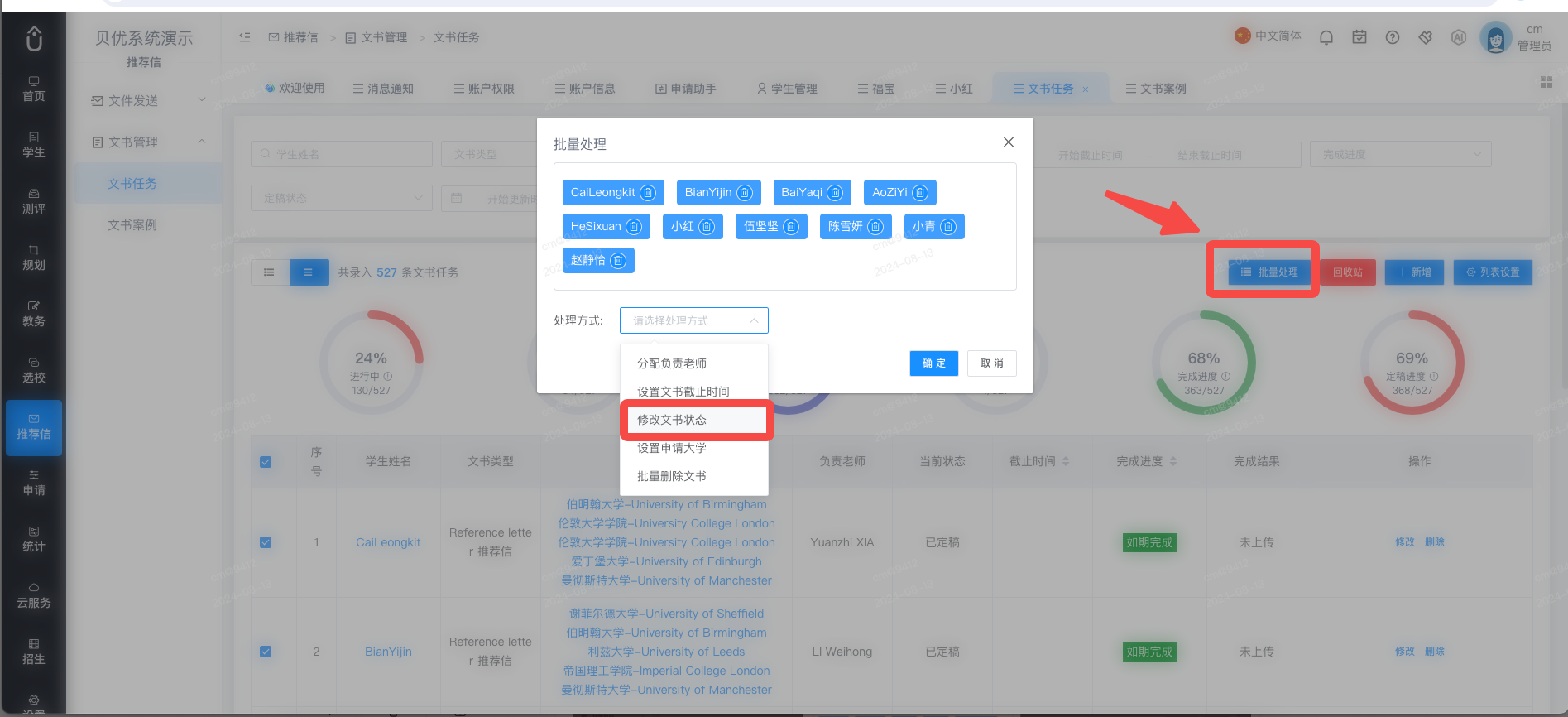
Task: Toggle the select-all checkbox in table header
Action: coord(266,462)
